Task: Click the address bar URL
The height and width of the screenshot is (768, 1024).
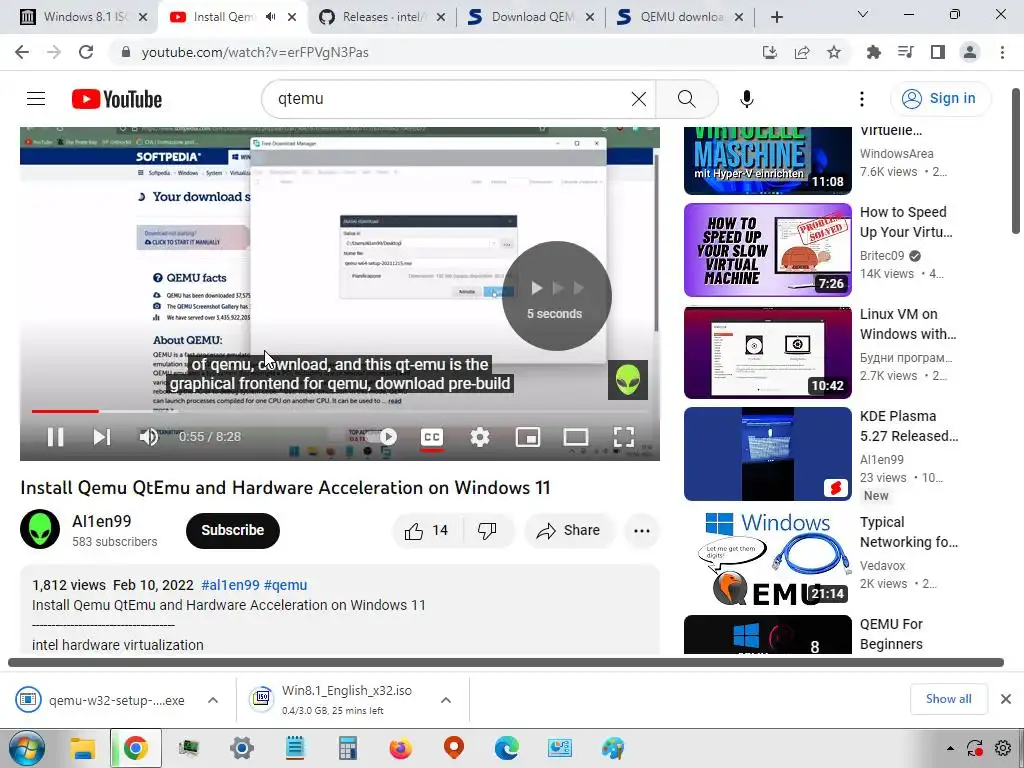Action: [x=255, y=52]
